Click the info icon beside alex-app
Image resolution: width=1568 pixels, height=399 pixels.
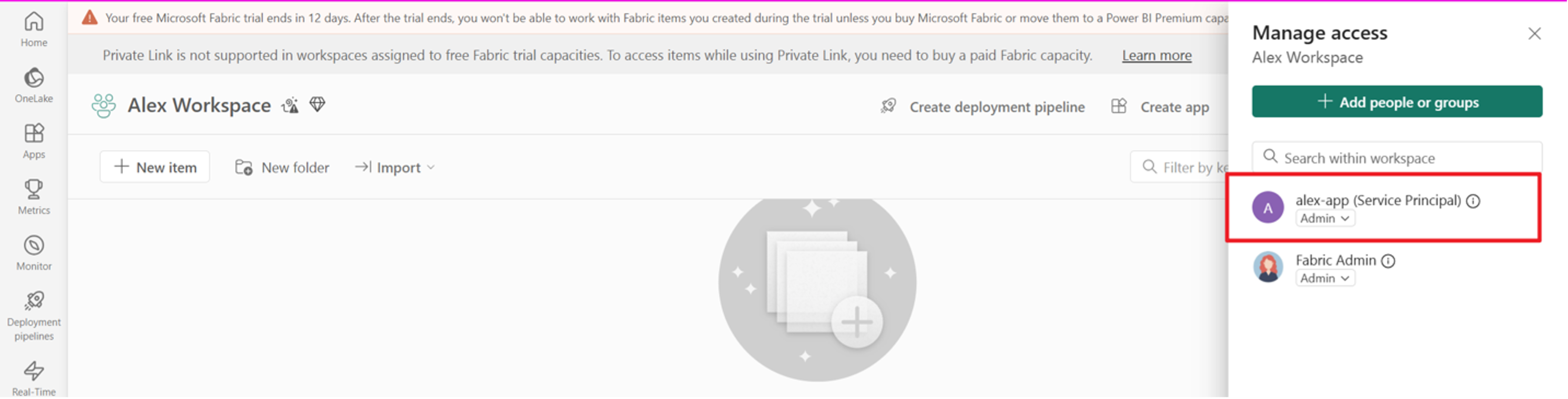point(1473,201)
